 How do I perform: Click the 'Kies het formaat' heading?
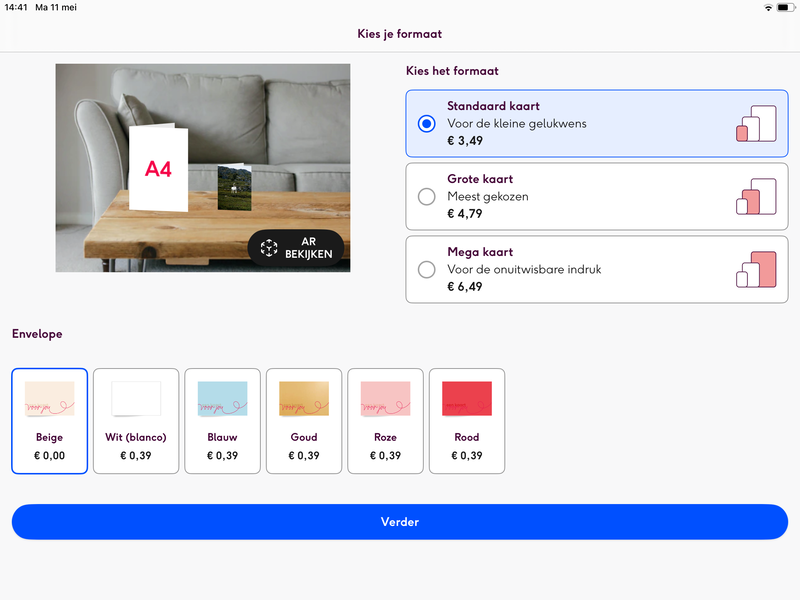click(452, 71)
